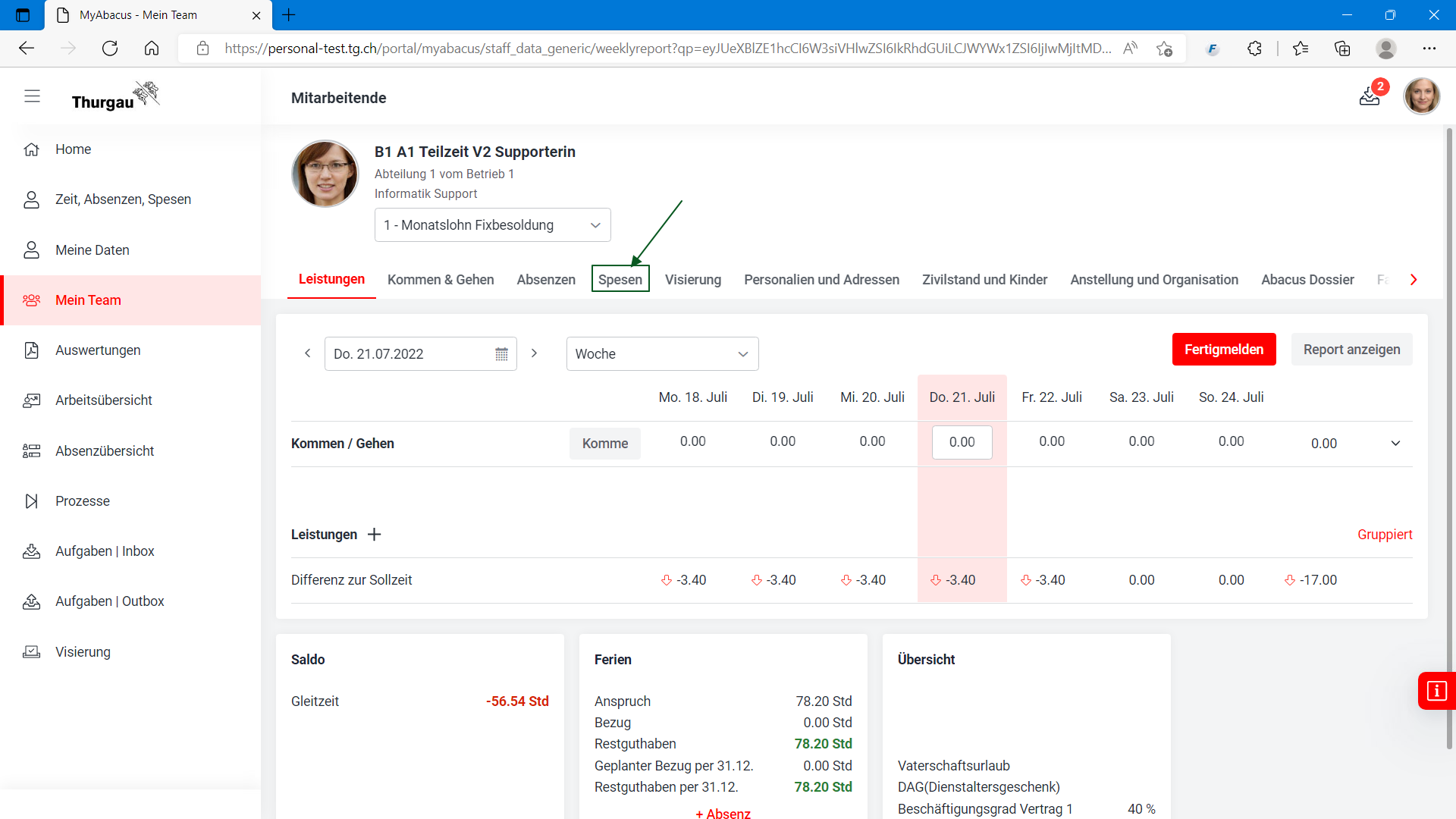
Task: Toggle the Gruppiert view link
Action: tap(1385, 535)
